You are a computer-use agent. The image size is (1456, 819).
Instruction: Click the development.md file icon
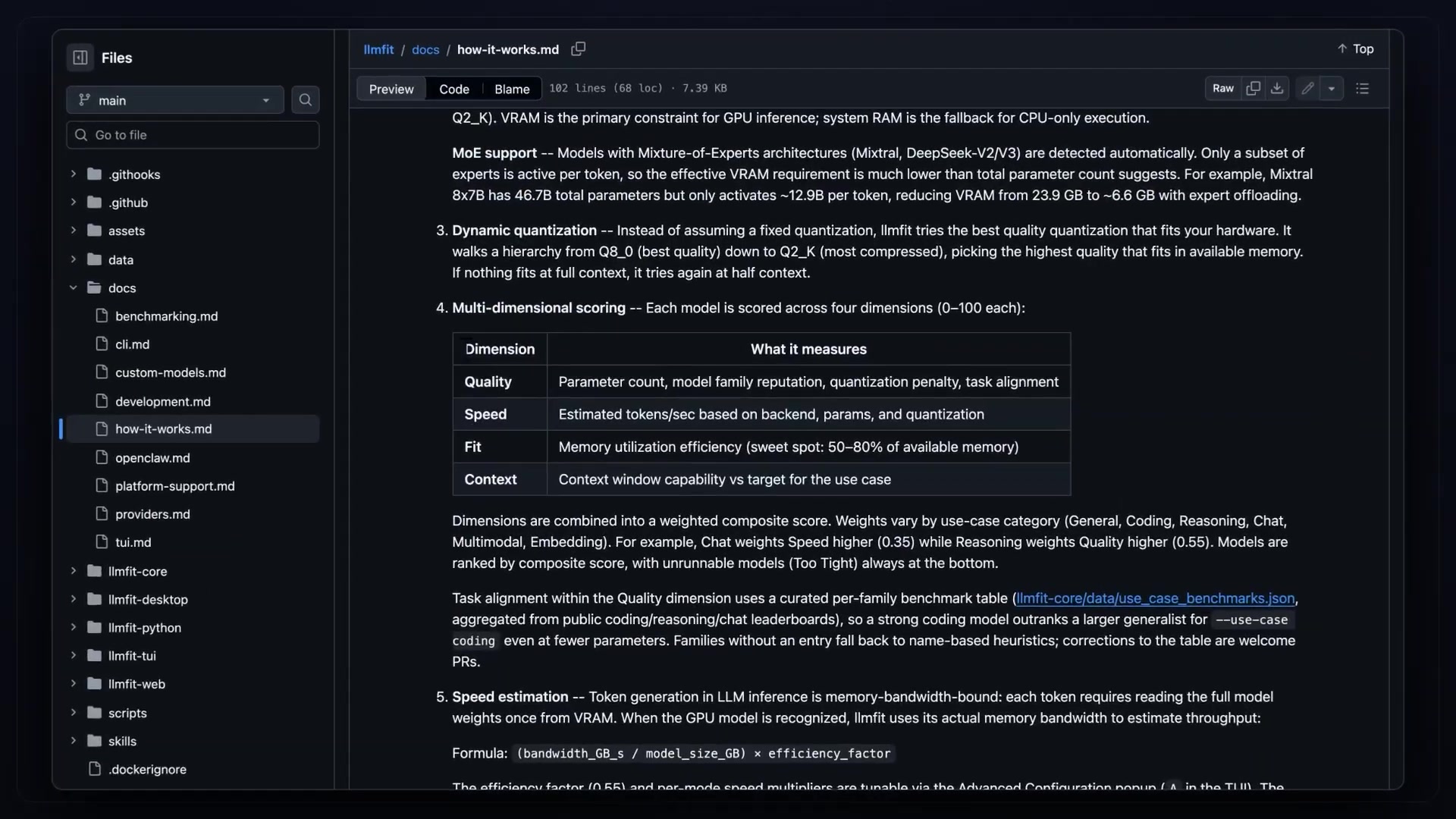tap(102, 401)
